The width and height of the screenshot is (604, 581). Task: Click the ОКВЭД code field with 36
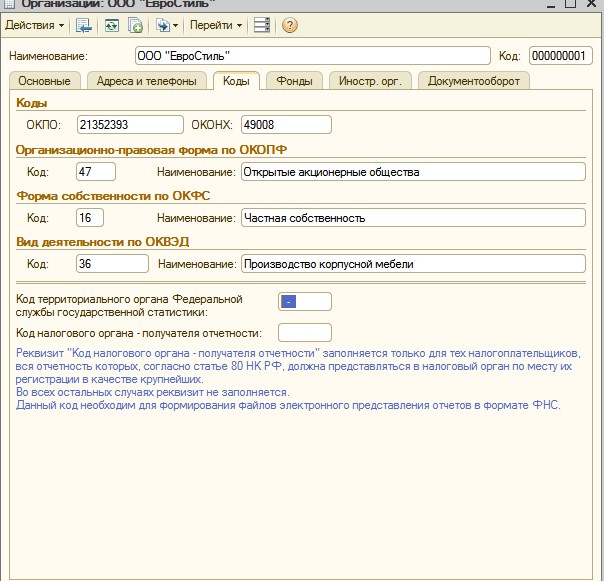coord(112,264)
